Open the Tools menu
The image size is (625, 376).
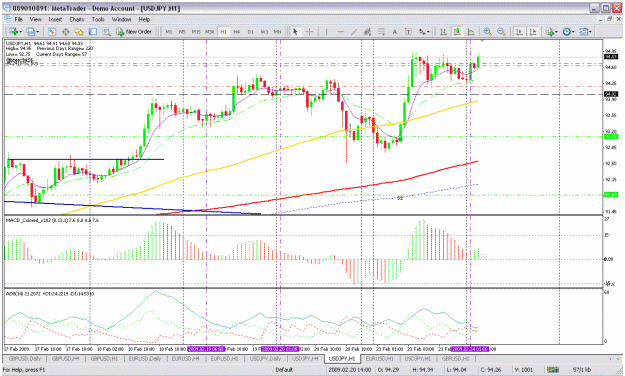(x=98, y=19)
